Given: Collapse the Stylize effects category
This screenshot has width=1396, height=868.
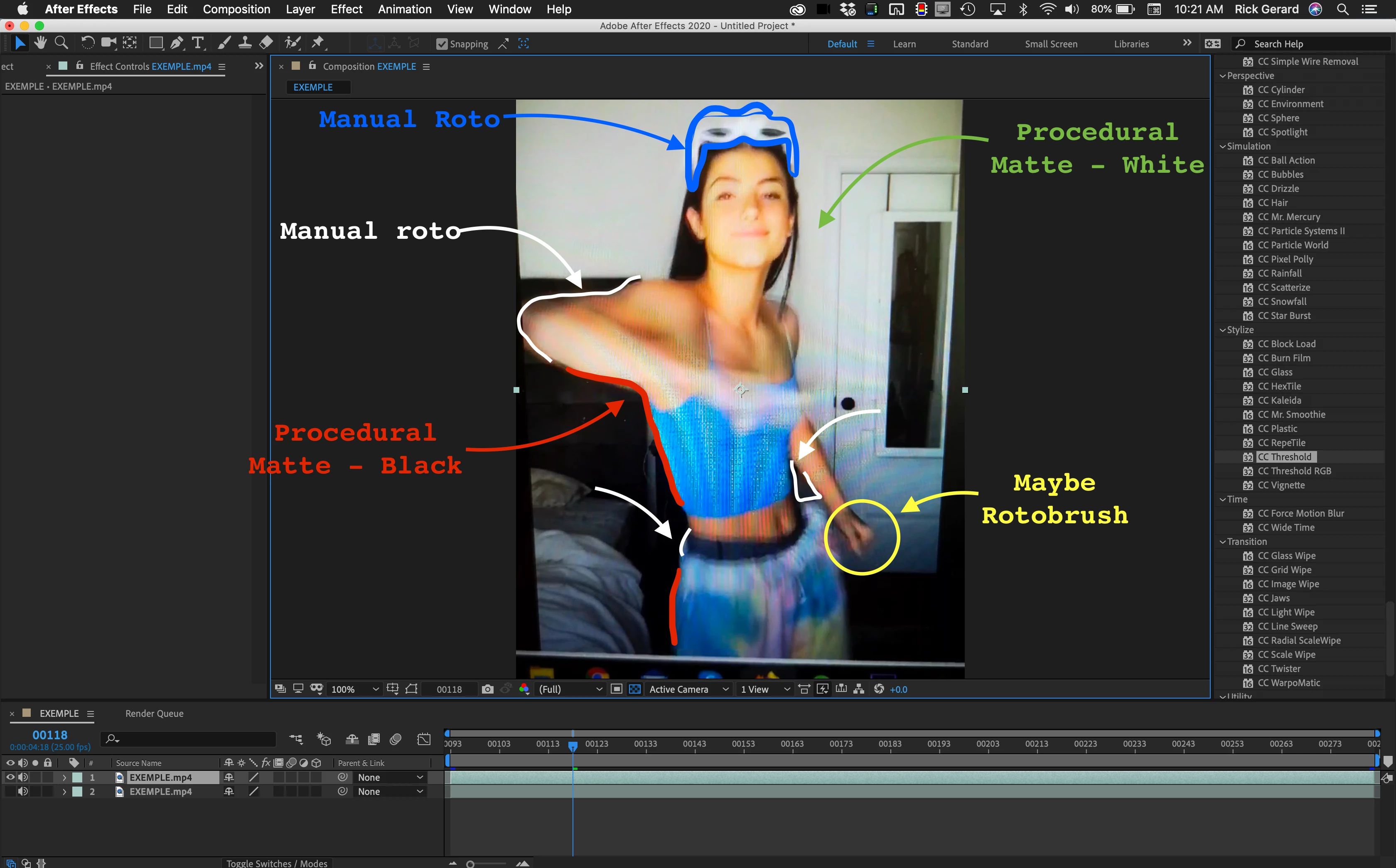Looking at the screenshot, I should (x=1223, y=330).
